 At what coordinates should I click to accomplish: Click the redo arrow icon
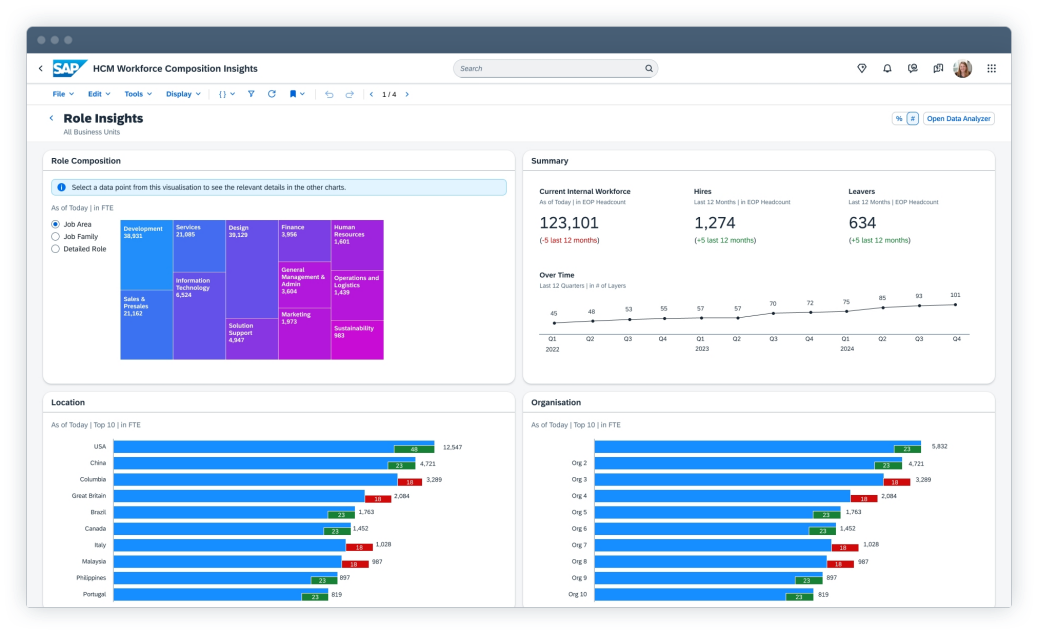(350, 94)
